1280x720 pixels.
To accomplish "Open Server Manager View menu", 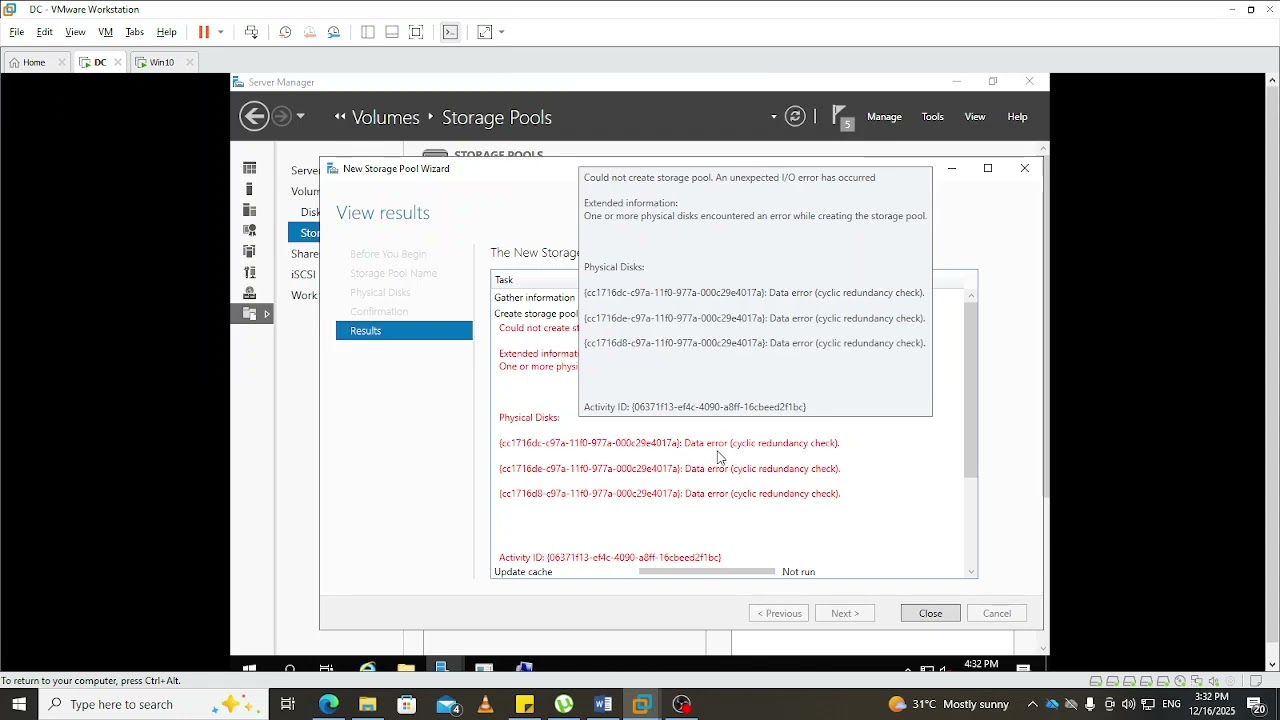I will coord(975,117).
